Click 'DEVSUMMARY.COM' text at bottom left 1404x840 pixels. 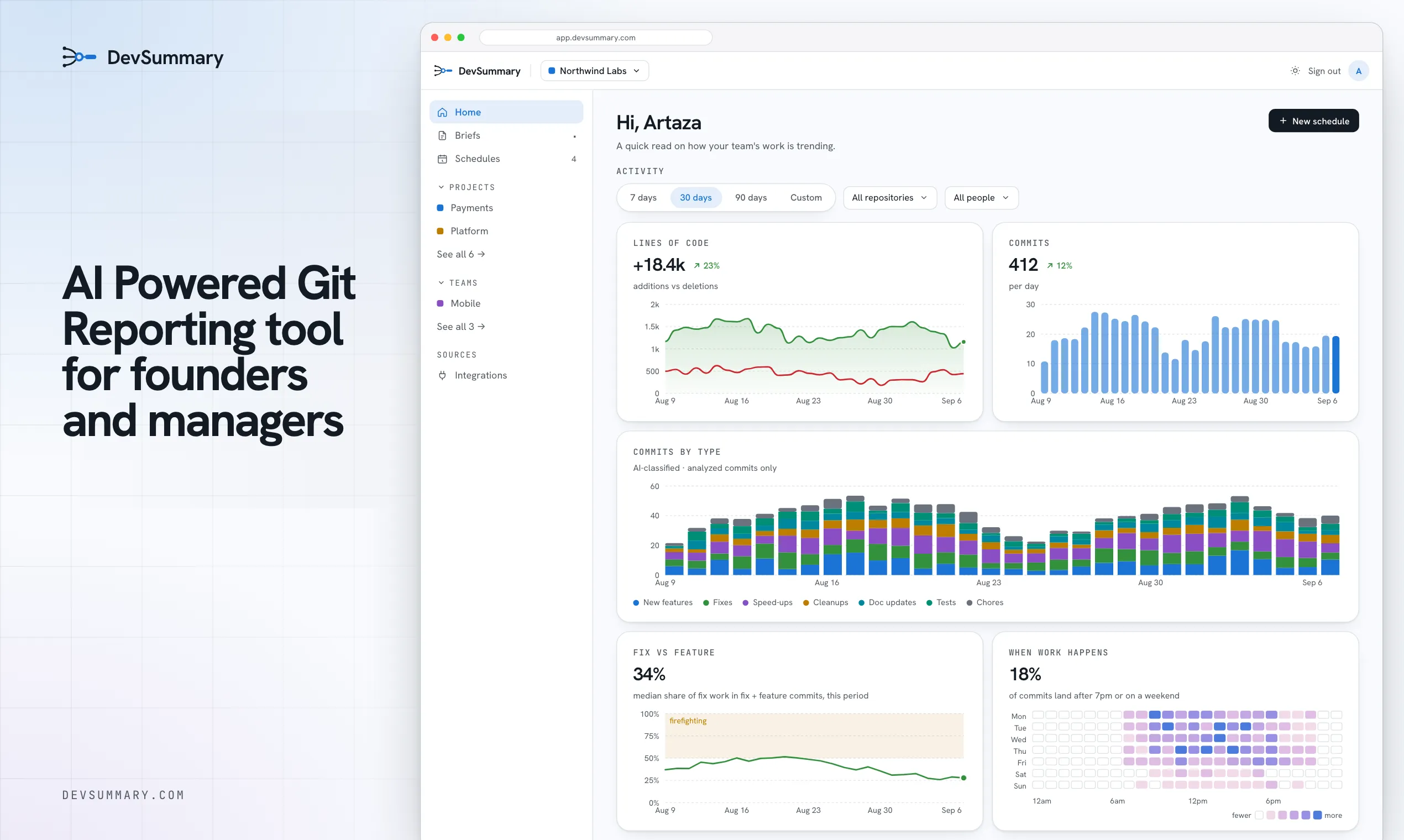(123, 795)
